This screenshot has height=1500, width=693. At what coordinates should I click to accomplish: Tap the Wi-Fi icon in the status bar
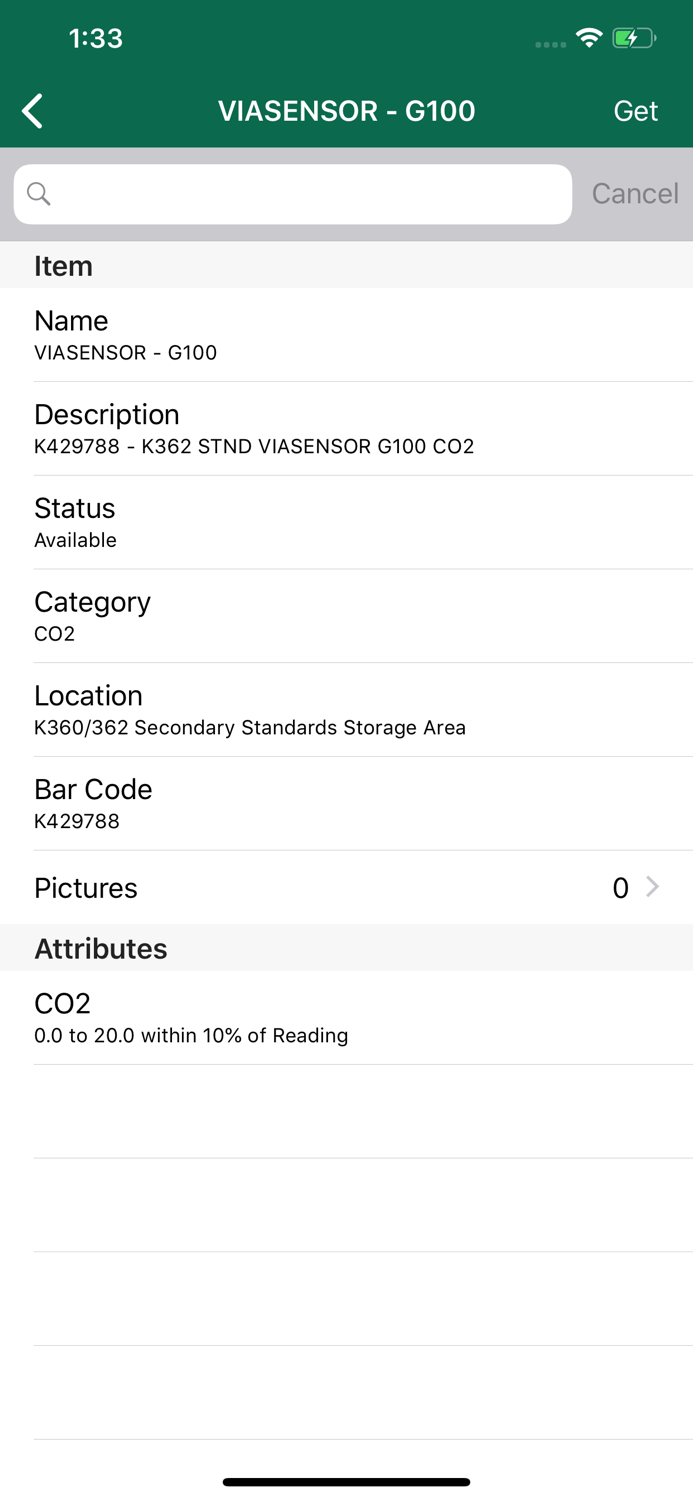pyautogui.click(x=589, y=36)
